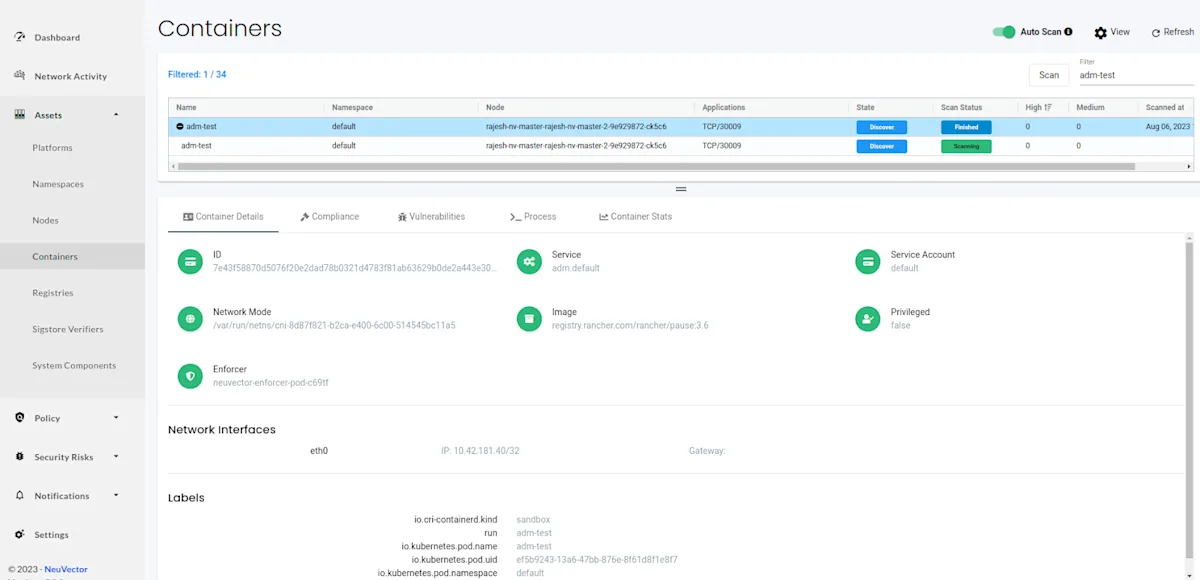
Task: Click the green Image archive icon
Action: pos(529,319)
